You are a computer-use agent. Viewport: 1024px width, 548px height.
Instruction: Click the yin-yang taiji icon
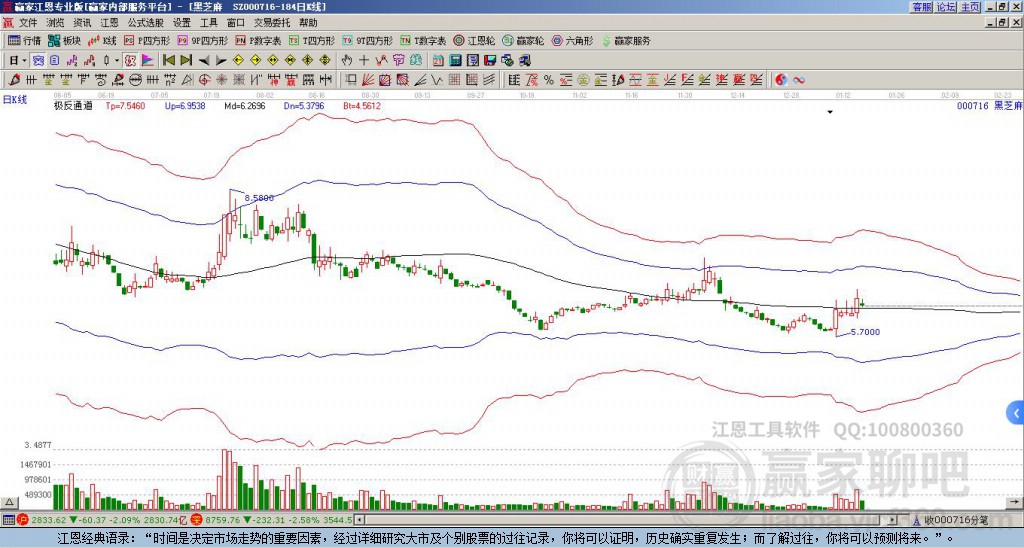click(781, 80)
